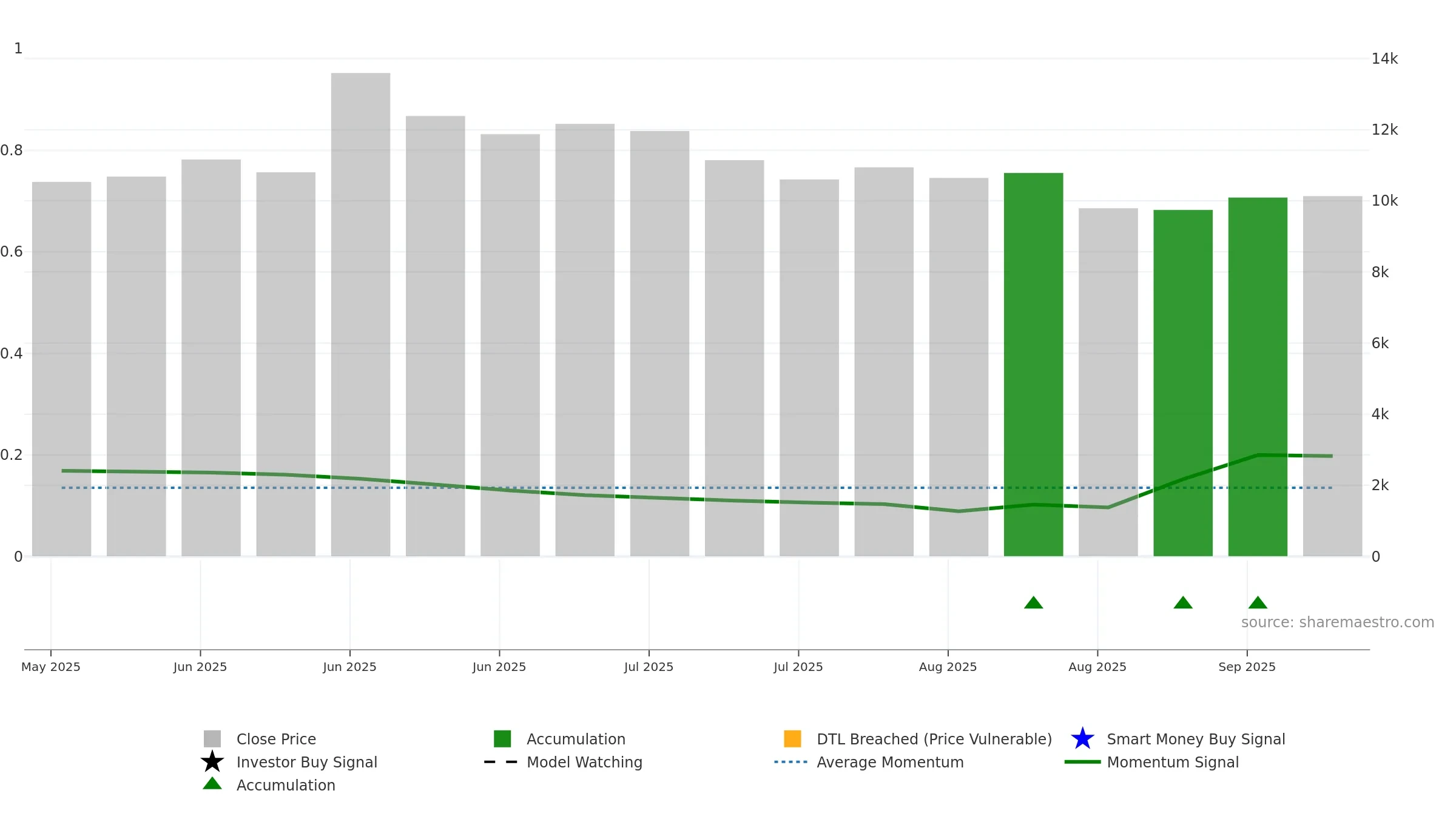This screenshot has width=1456, height=819.
Task: Click the source: sharemaestro.com text
Action: (x=1338, y=622)
